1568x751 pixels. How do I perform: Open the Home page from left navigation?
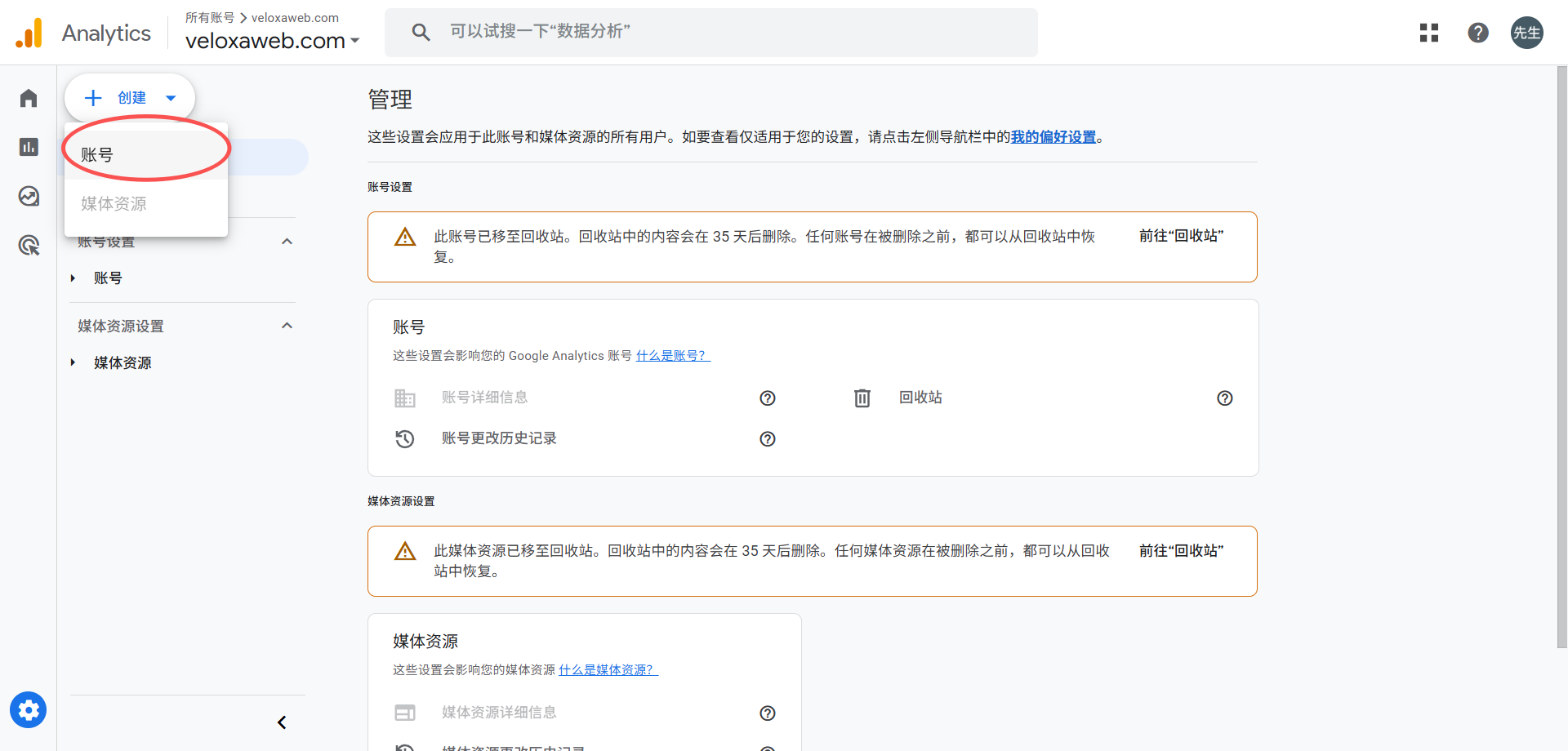pos(28,98)
